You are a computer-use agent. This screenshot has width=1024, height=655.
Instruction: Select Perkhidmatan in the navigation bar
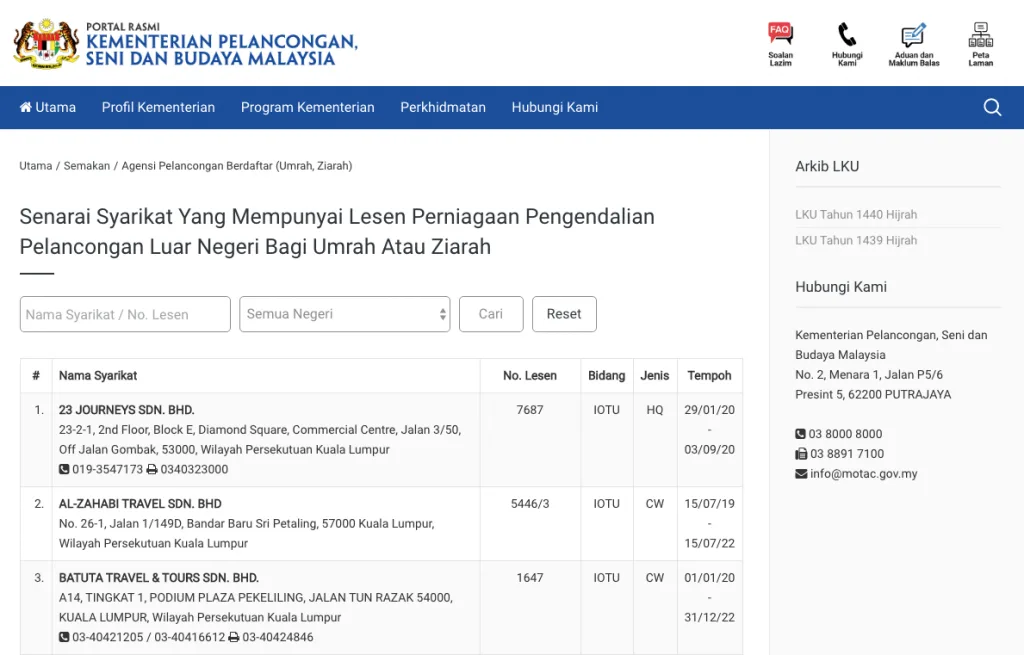coord(443,108)
